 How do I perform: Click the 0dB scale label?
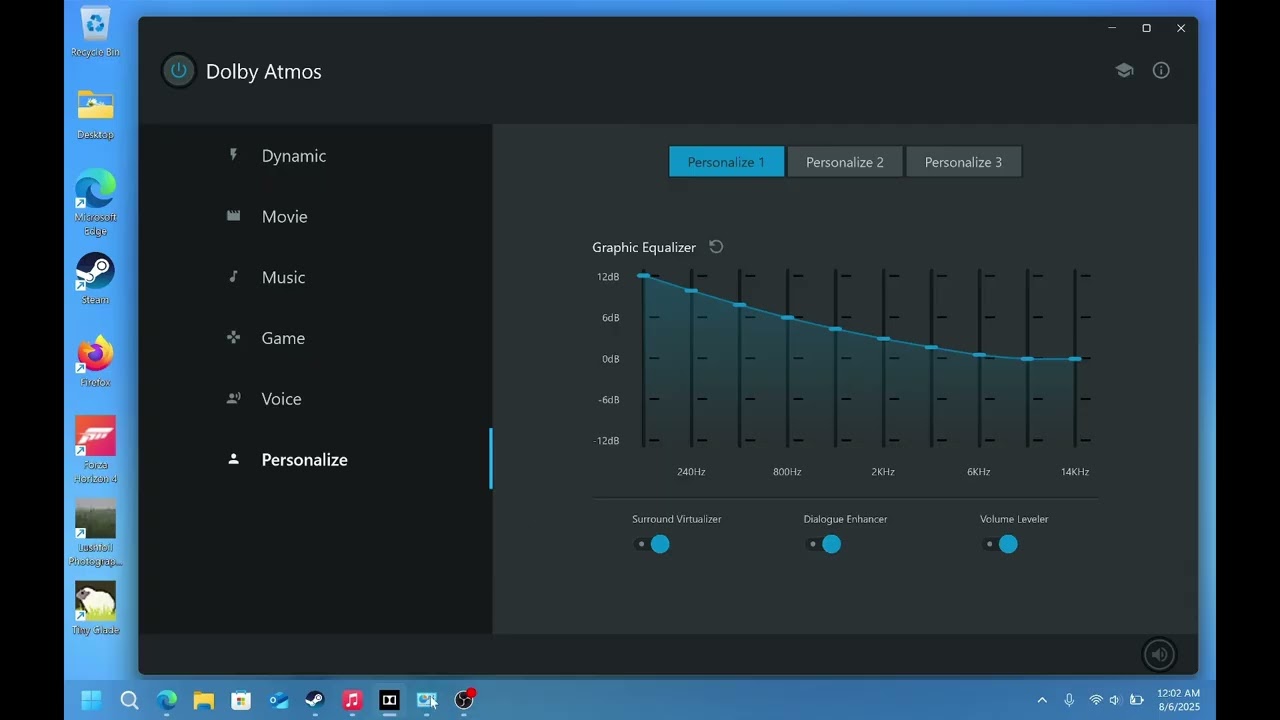(x=610, y=358)
